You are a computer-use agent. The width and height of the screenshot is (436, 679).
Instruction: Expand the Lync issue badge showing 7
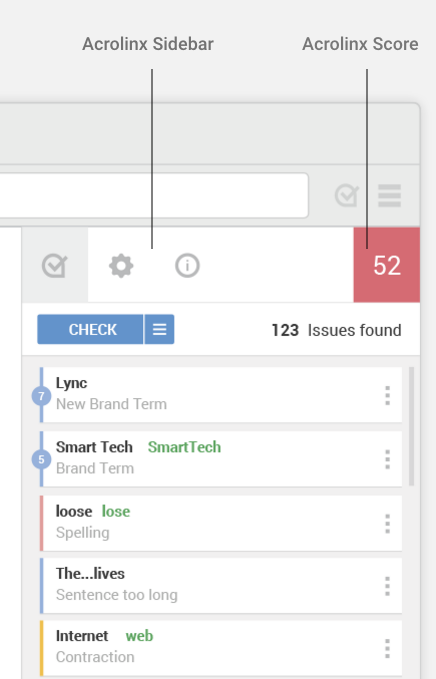[41, 396]
